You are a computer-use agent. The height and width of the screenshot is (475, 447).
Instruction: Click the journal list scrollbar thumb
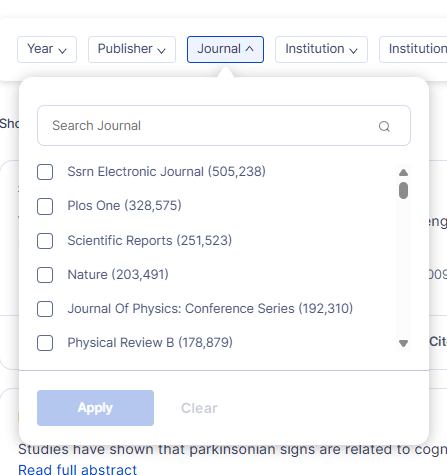coord(403,190)
